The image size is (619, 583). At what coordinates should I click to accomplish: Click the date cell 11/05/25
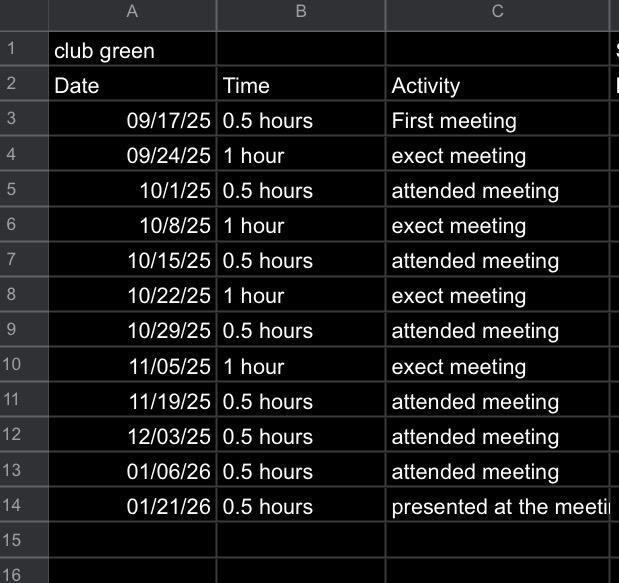coord(132,367)
